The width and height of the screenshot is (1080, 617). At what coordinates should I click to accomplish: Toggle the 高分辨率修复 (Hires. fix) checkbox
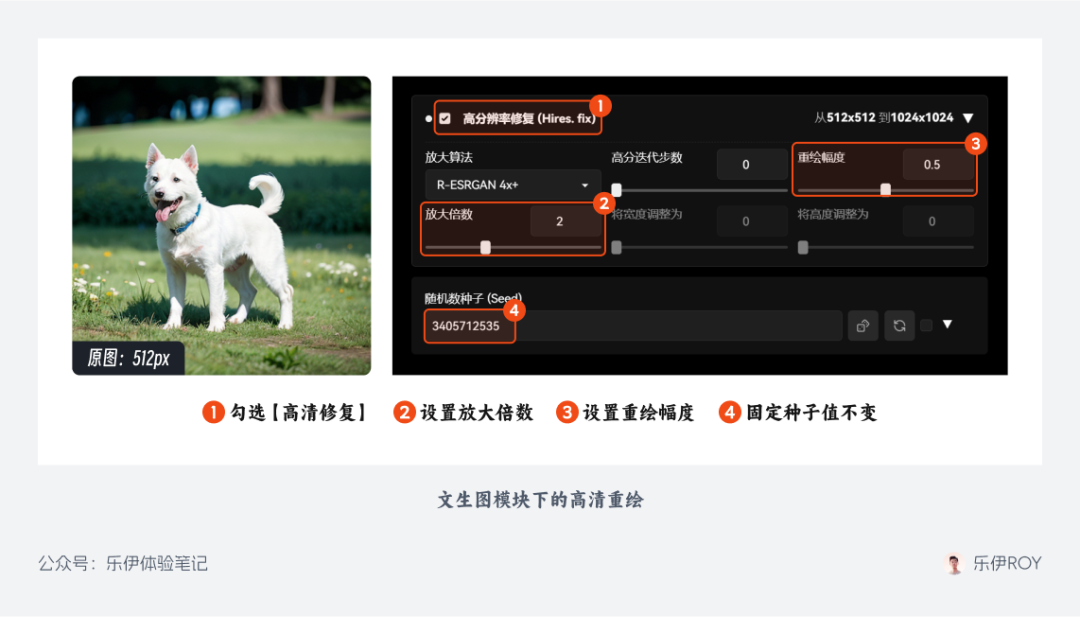[445, 118]
